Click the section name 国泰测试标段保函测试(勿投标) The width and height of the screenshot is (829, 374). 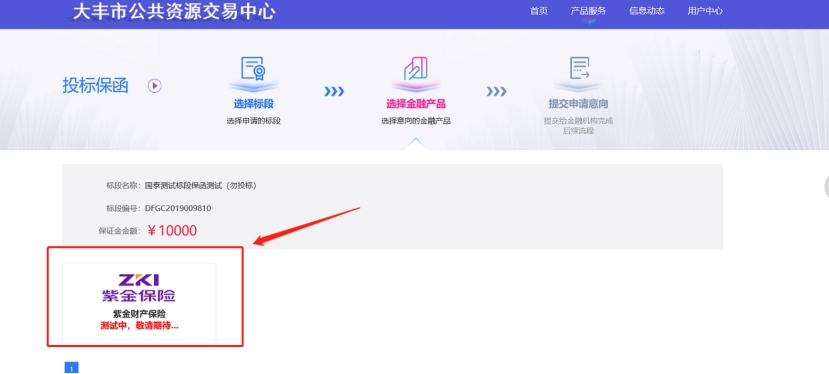tap(201, 186)
